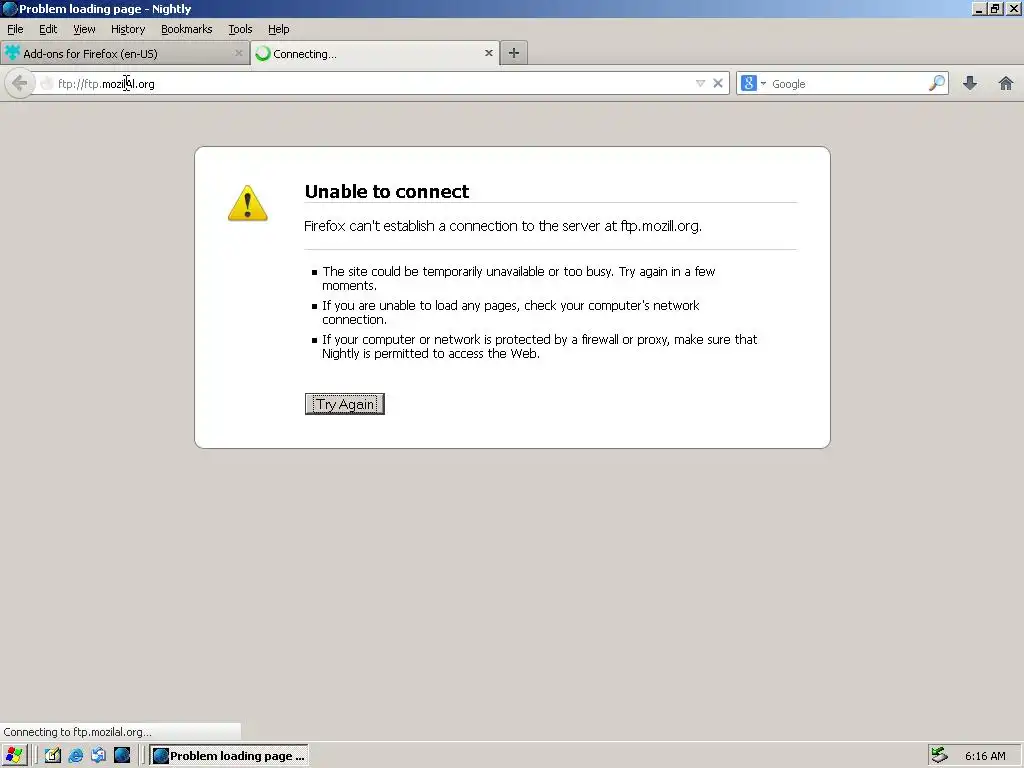Viewport: 1024px width, 768px height.
Task: Click the Windows Start button
Action: (x=14, y=756)
